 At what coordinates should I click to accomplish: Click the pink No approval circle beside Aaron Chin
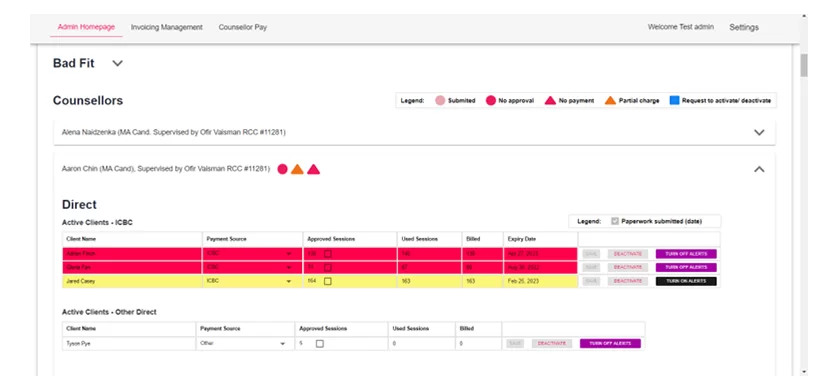click(x=282, y=169)
